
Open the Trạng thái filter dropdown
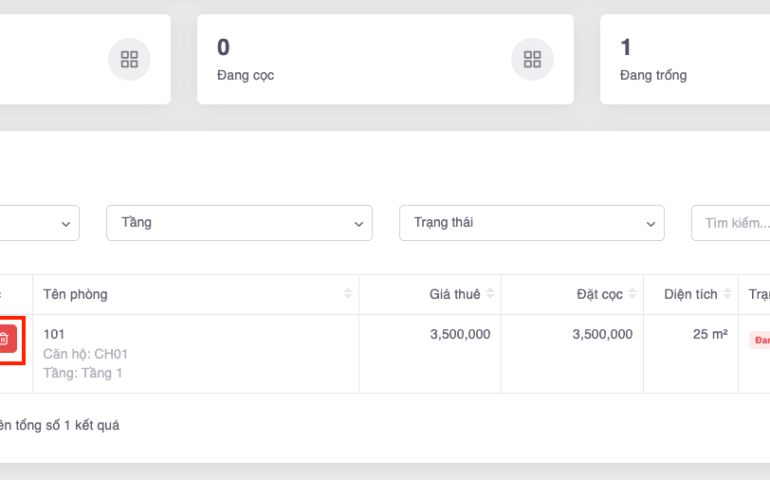[531, 223]
